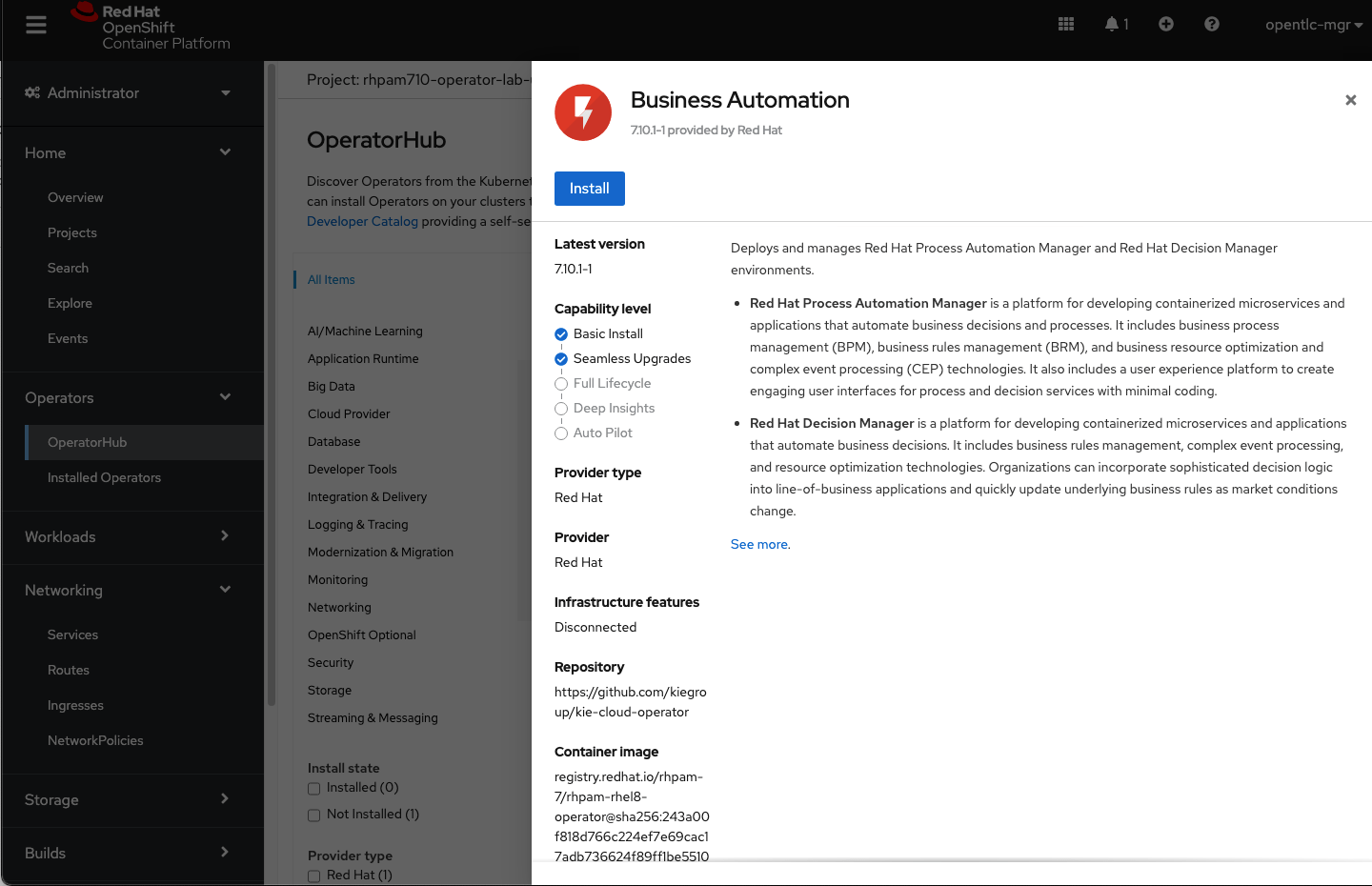This screenshot has height=886, width=1372.
Task: Open NetworkPolicies under Networking
Action: click(95, 740)
